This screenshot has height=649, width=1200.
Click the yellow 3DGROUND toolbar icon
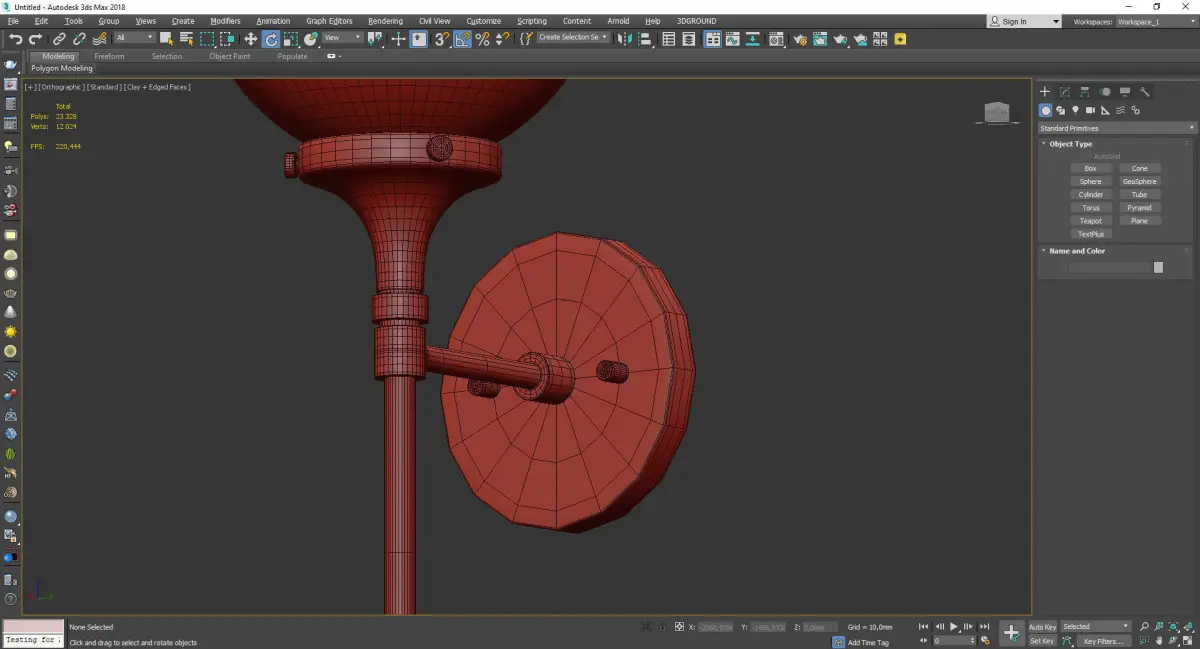901,39
